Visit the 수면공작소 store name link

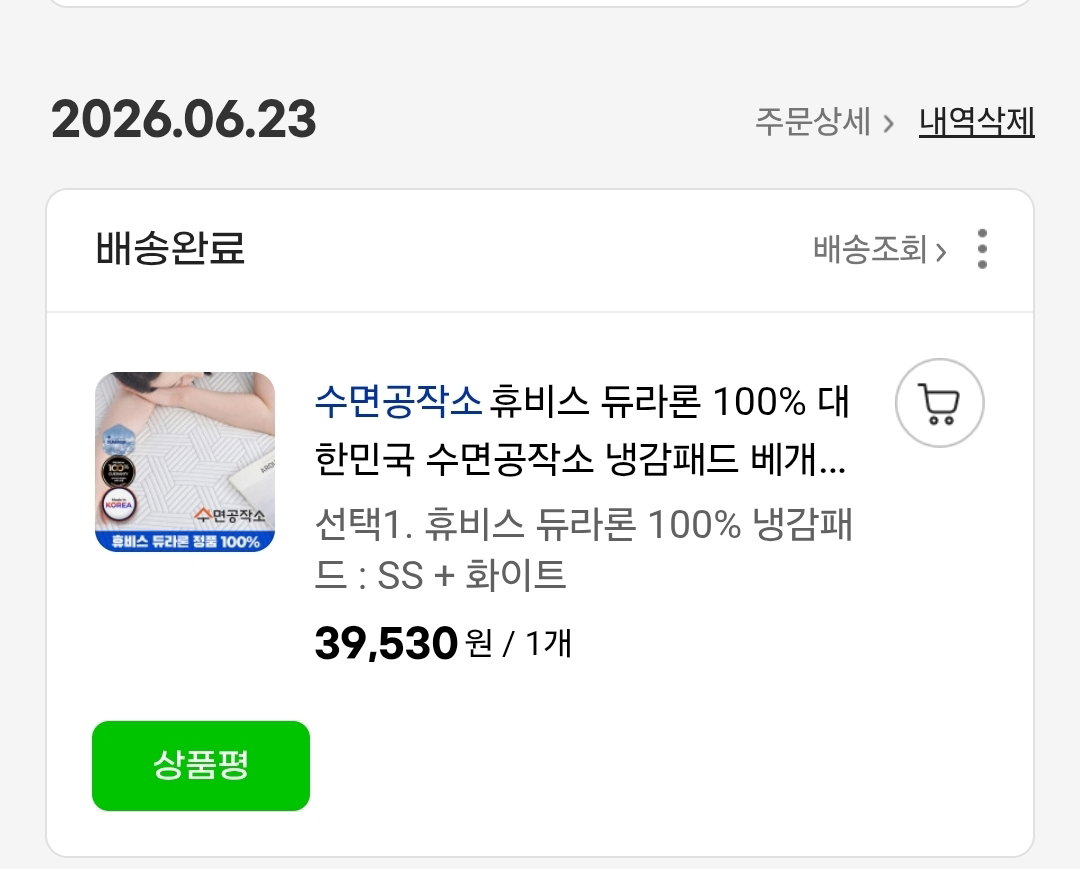pyautogui.click(x=398, y=401)
